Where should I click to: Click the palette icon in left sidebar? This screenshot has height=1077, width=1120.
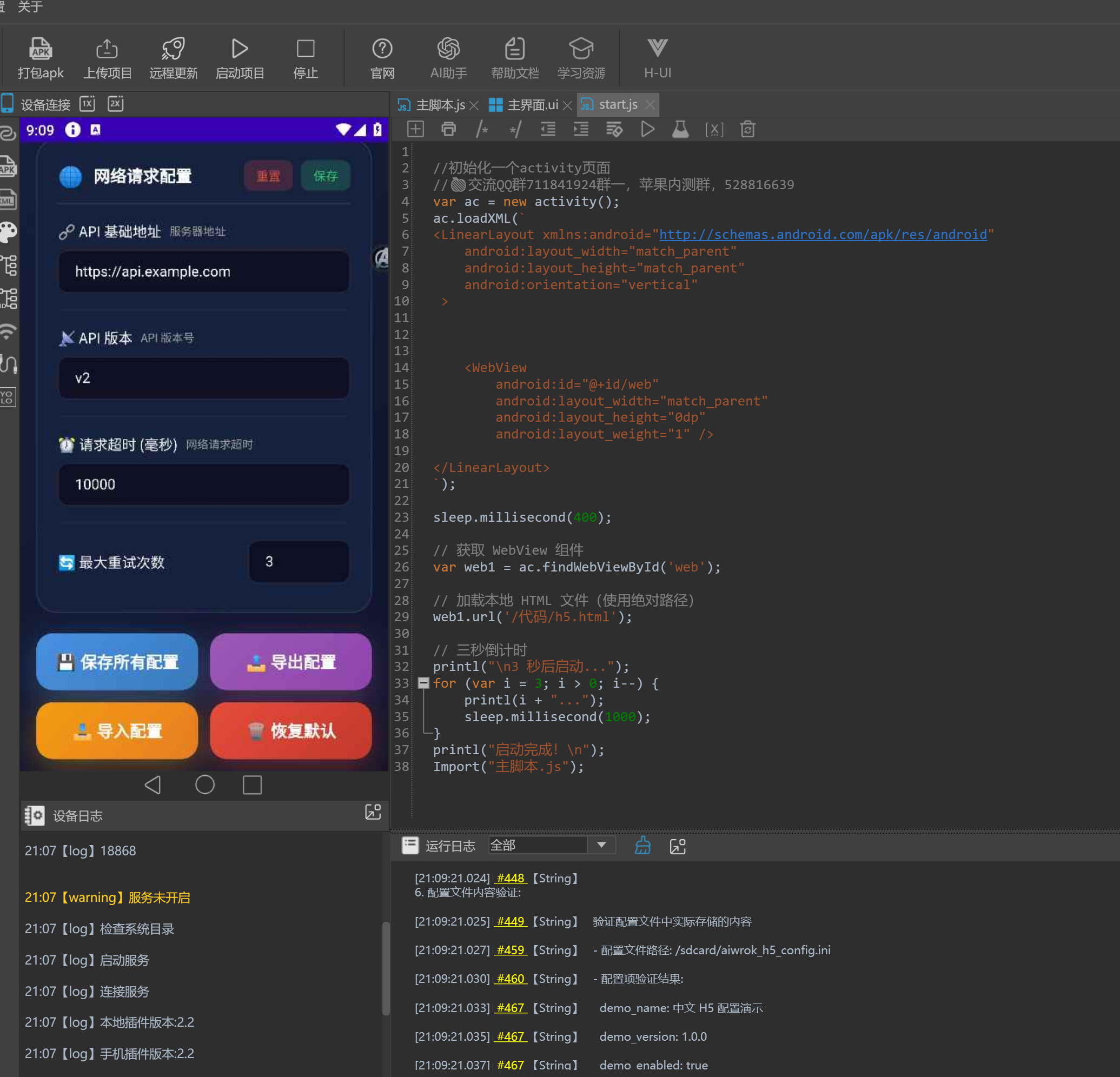pos(9,232)
